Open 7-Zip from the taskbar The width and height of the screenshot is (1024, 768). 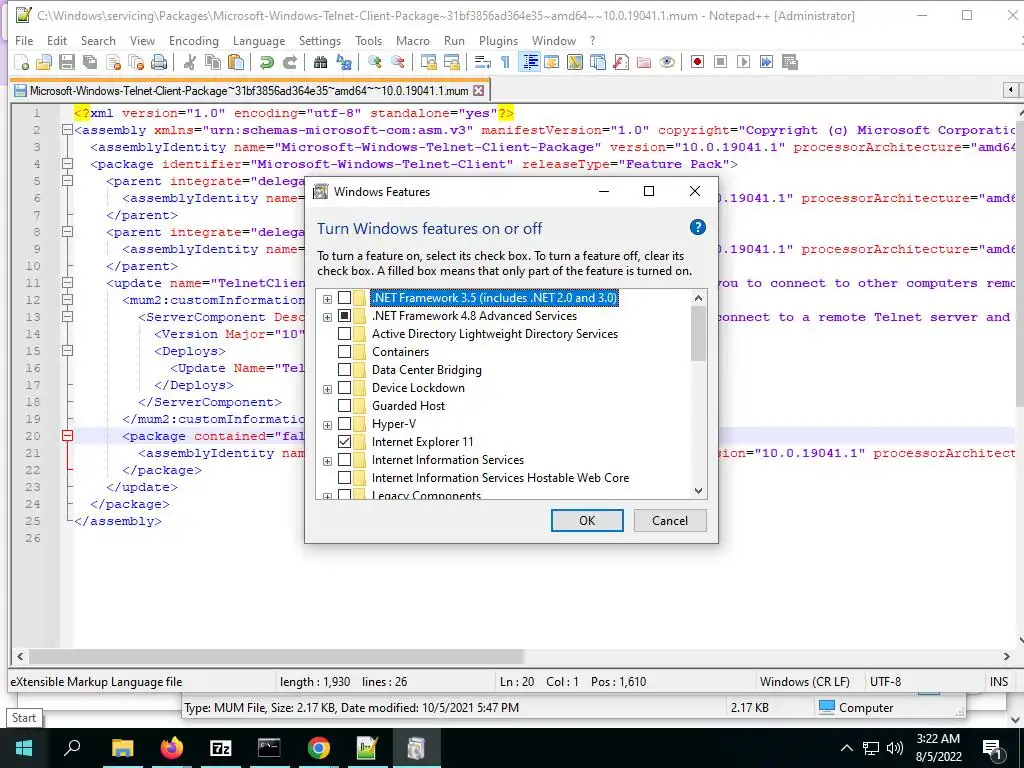[221, 748]
